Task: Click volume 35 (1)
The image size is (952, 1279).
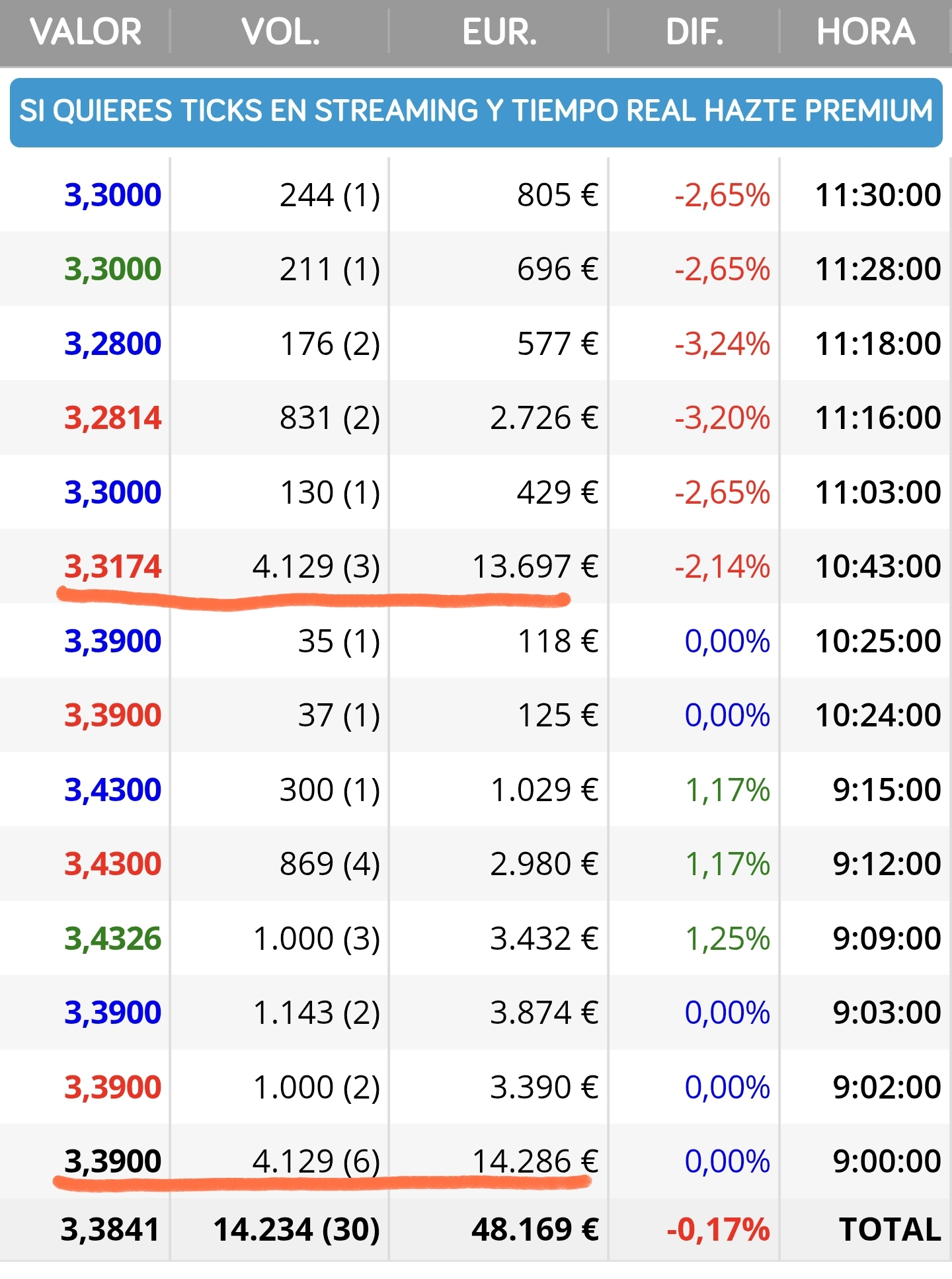Action: pyautogui.click(x=338, y=641)
